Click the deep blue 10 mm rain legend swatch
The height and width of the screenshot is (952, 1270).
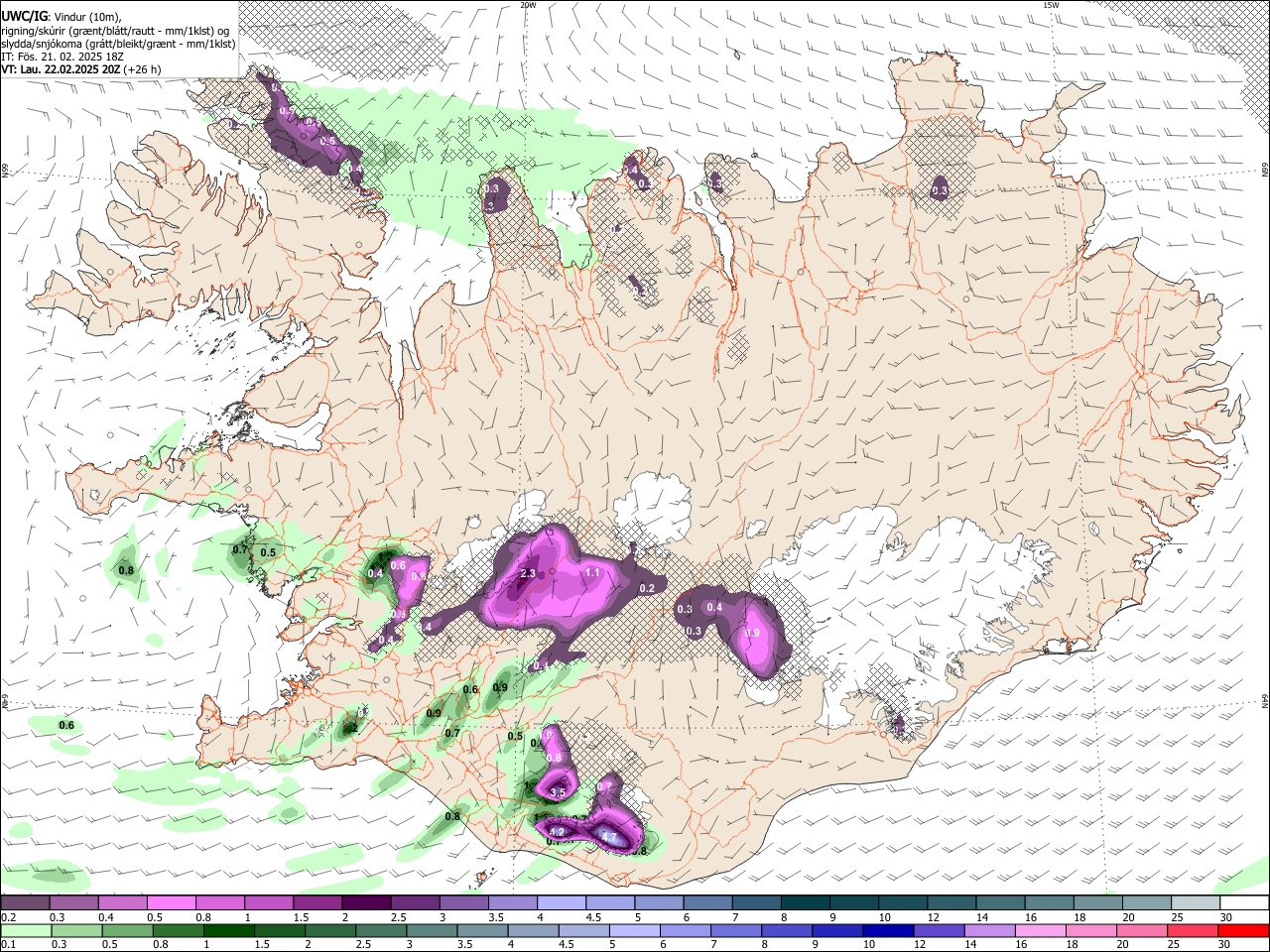click(888, 930)
